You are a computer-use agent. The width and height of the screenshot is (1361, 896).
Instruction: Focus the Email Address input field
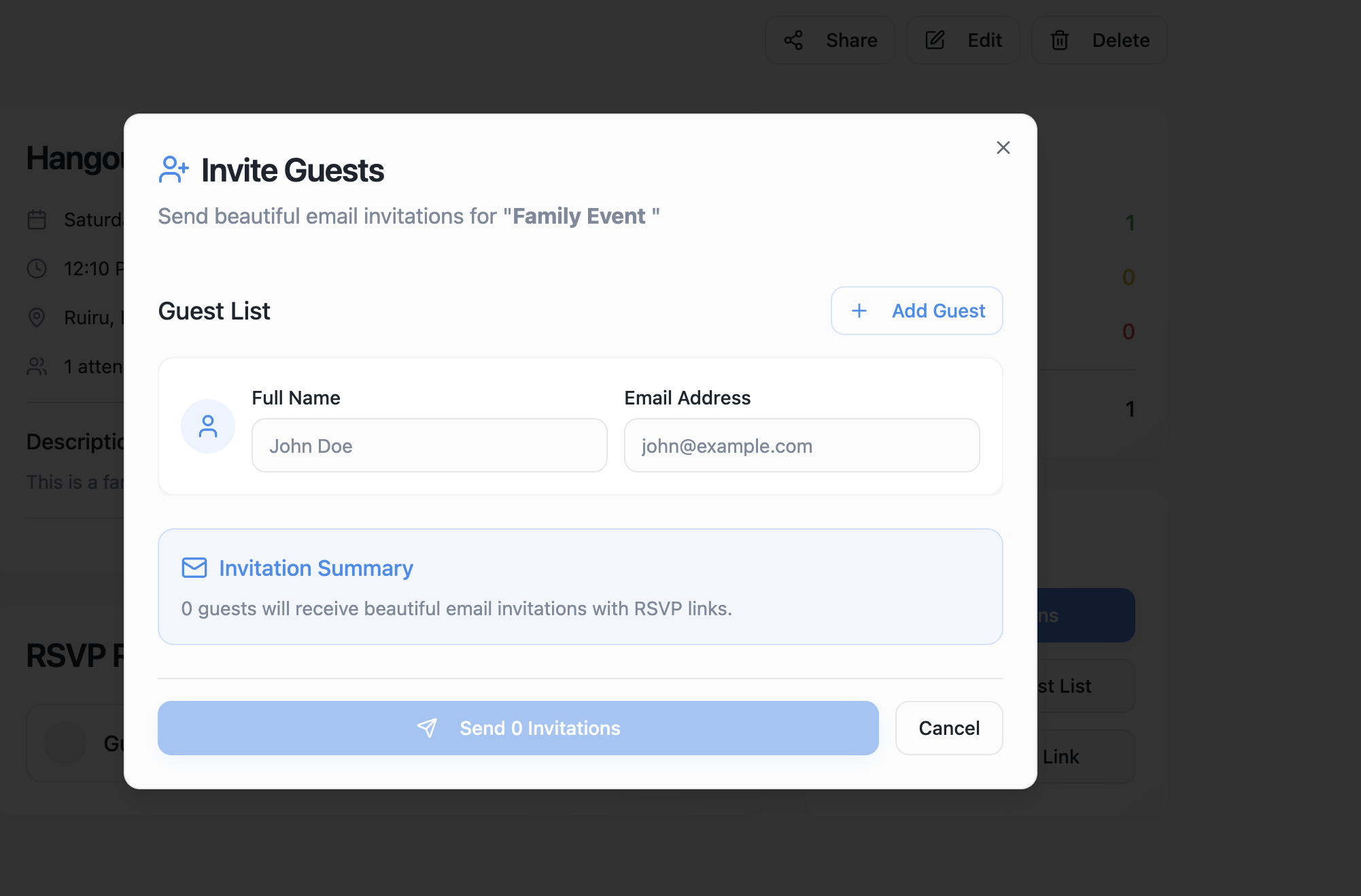(x=802, y=445)
